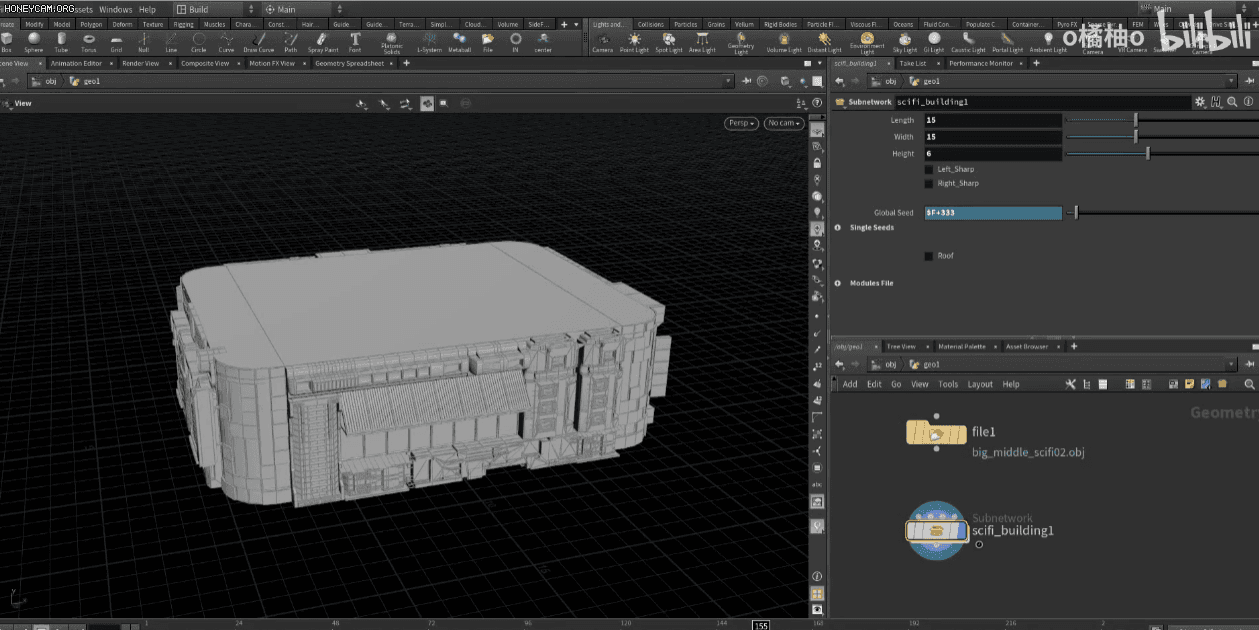Click obj in the parameter pane path

coord(891,81)
